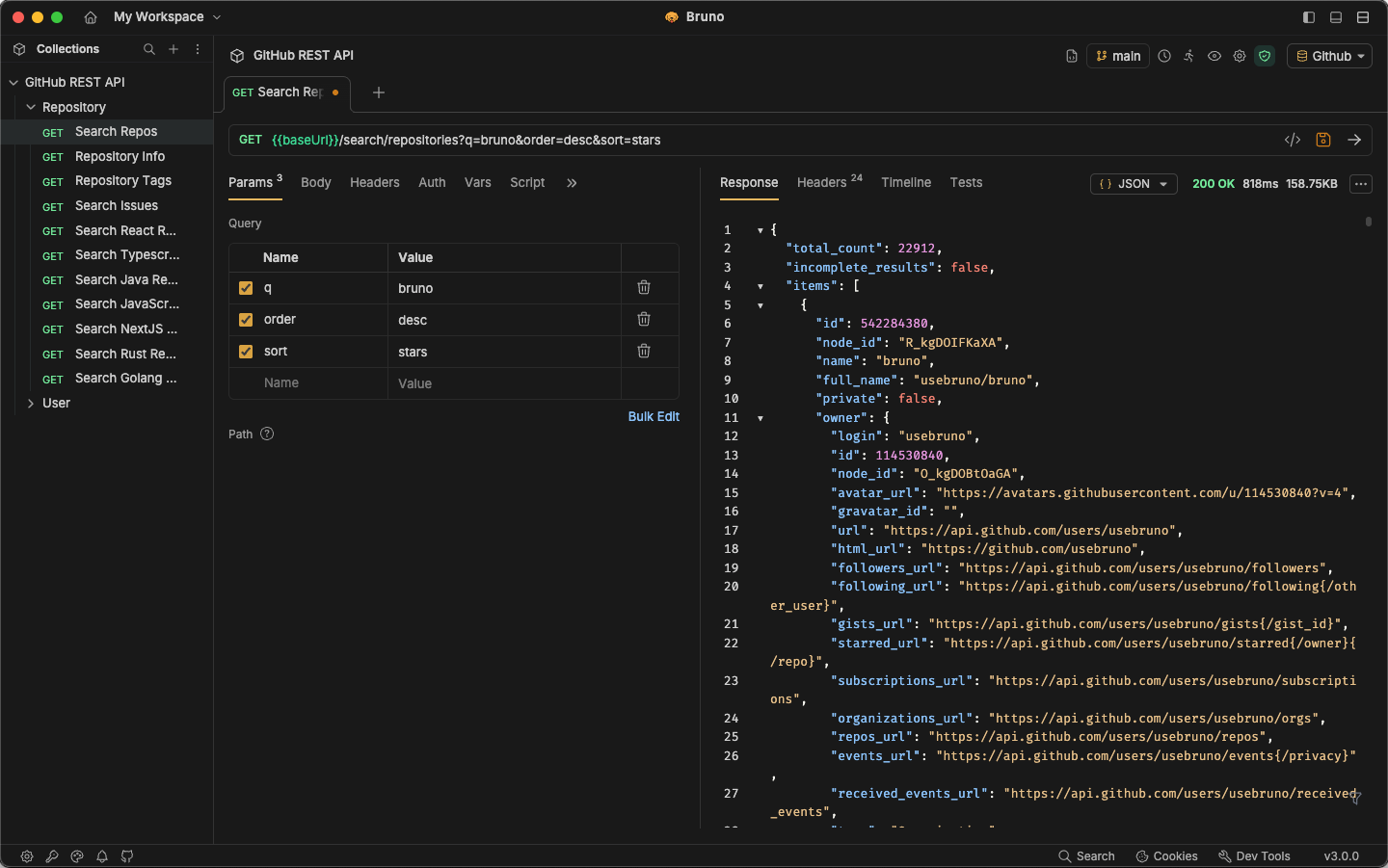Delete the q query parameter

(x=644, y=287)
